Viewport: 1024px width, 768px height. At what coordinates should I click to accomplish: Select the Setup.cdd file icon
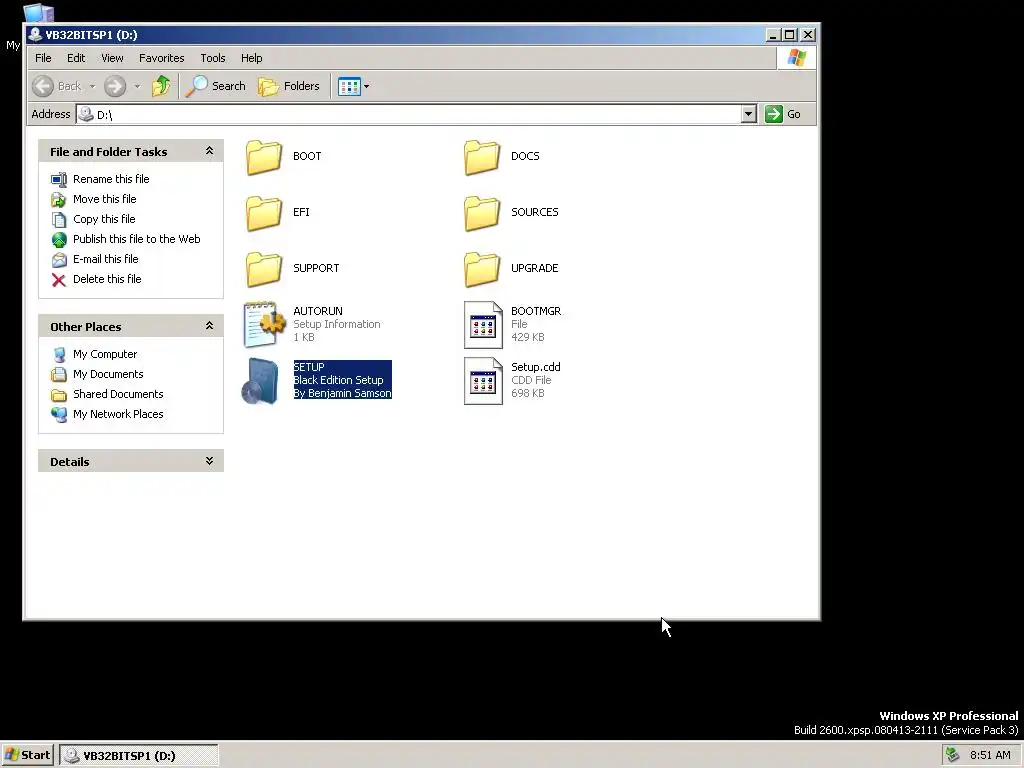(x=483, y=381)
